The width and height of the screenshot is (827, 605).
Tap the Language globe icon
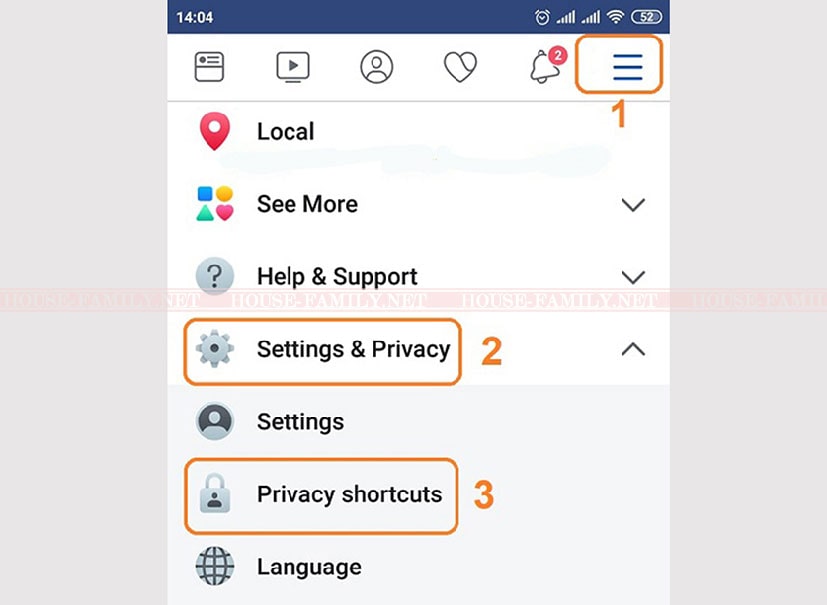coord(215,566)
